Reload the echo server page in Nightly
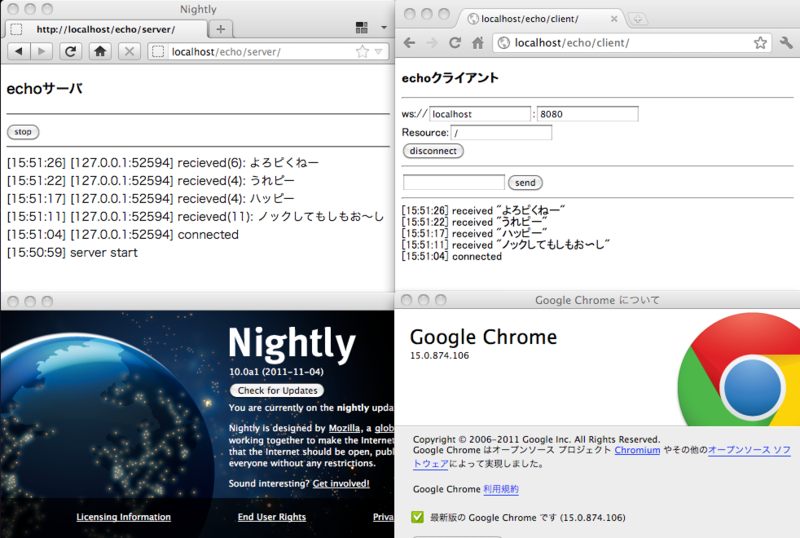 coord(70,51)
